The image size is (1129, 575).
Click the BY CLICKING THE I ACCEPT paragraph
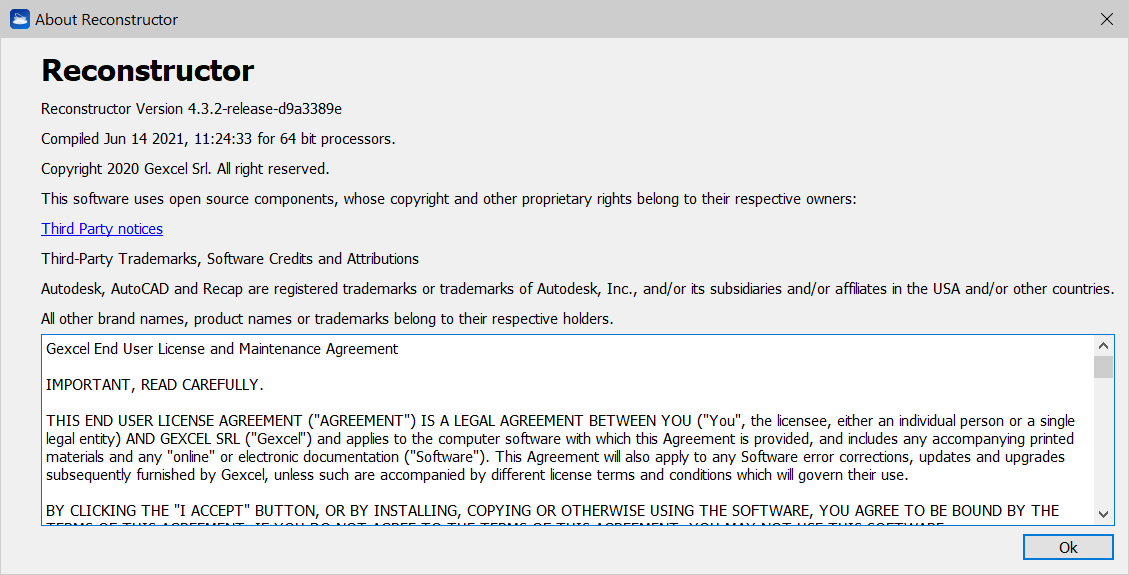[552, 511]
